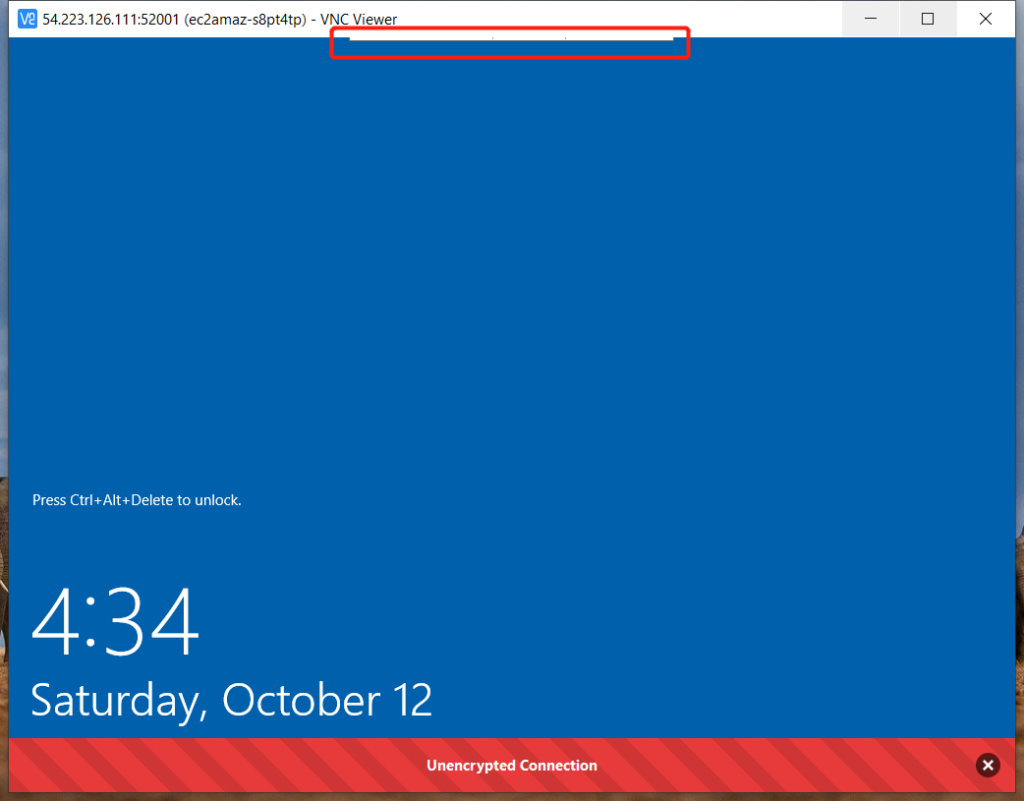Click the Saturday, October 12 date text
This screenshot has width=1024, height=801.
(231, 700)
